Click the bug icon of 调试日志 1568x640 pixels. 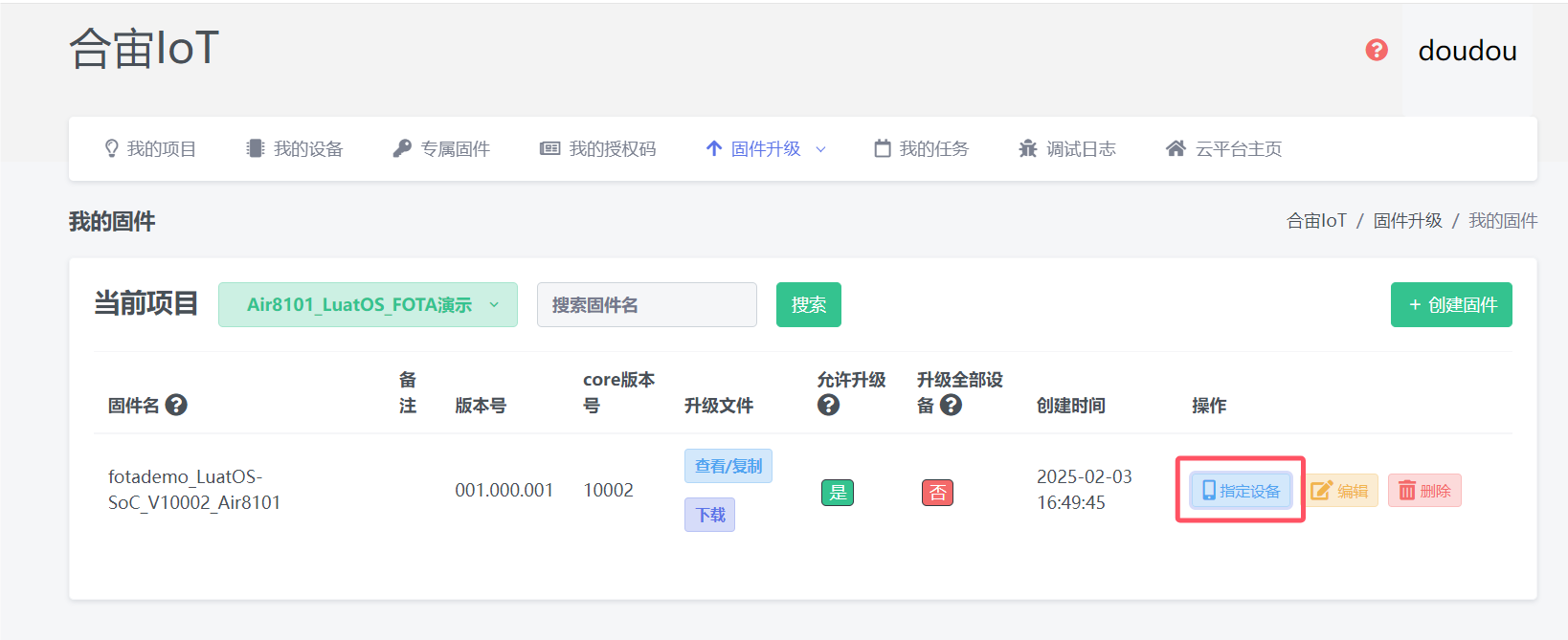coord(1028,148)
